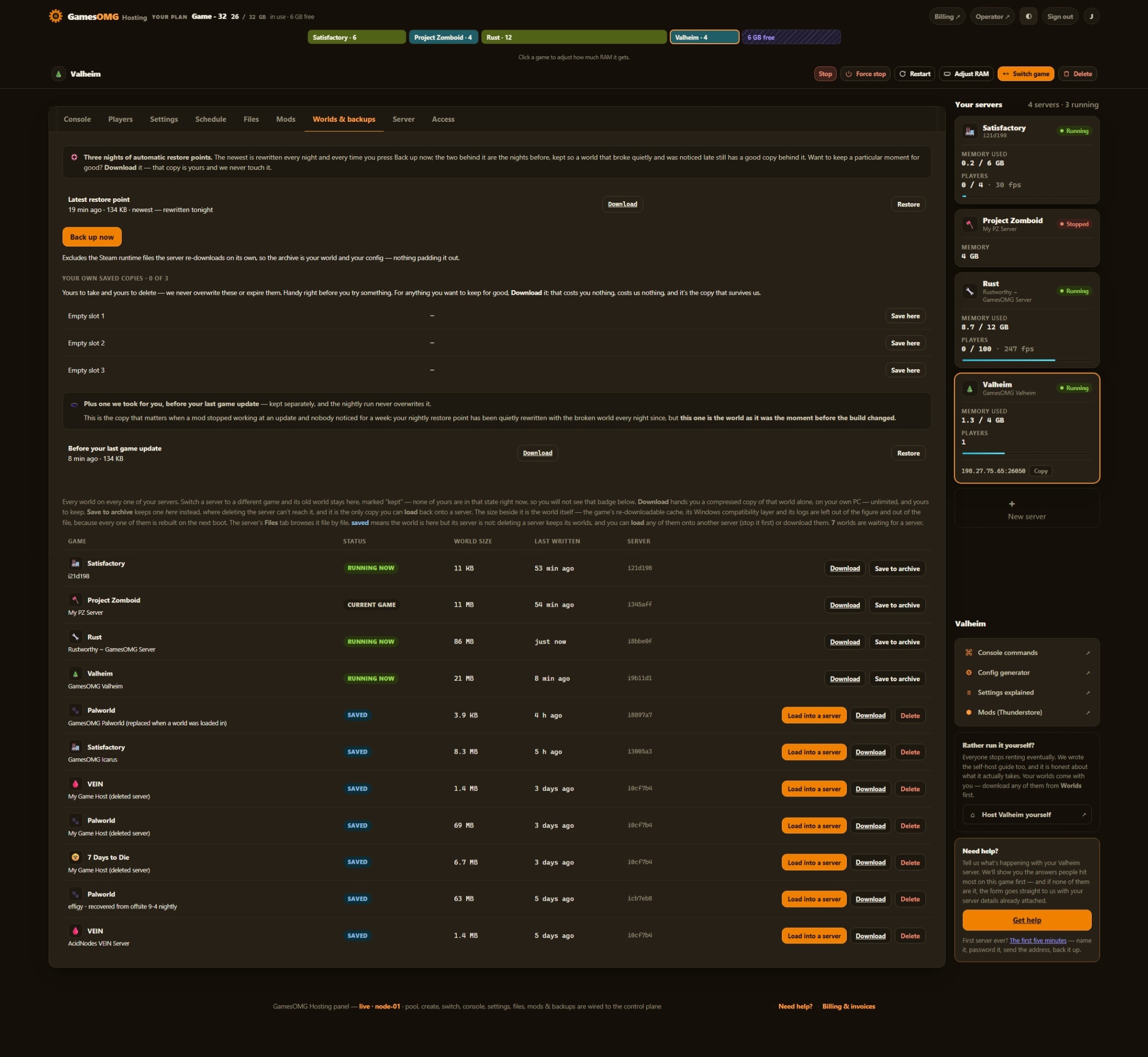Expand Host Valheim yourself guide
Viewport: 1148px width, 1057px height.
1027,815
